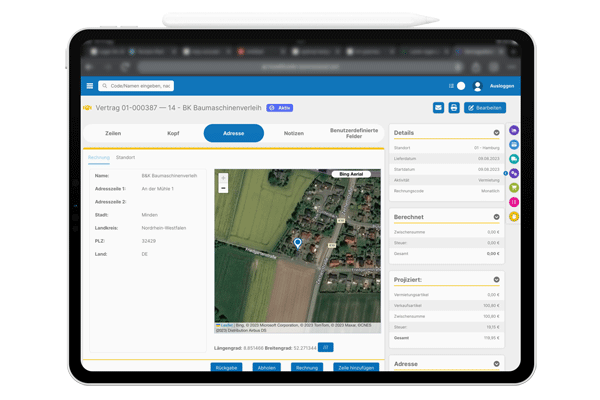
Task: Open the hamburger menu in the top bar
Action: point(89,86)
